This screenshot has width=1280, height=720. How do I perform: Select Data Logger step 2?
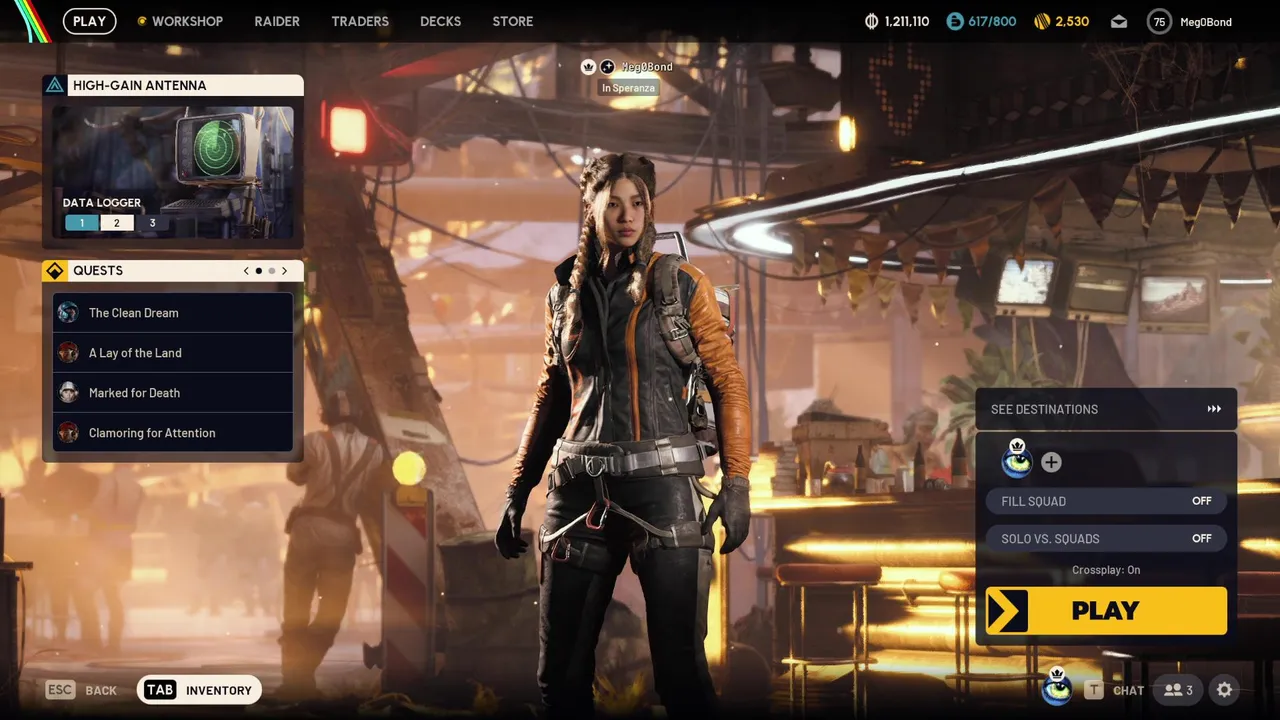click(117, 223)
